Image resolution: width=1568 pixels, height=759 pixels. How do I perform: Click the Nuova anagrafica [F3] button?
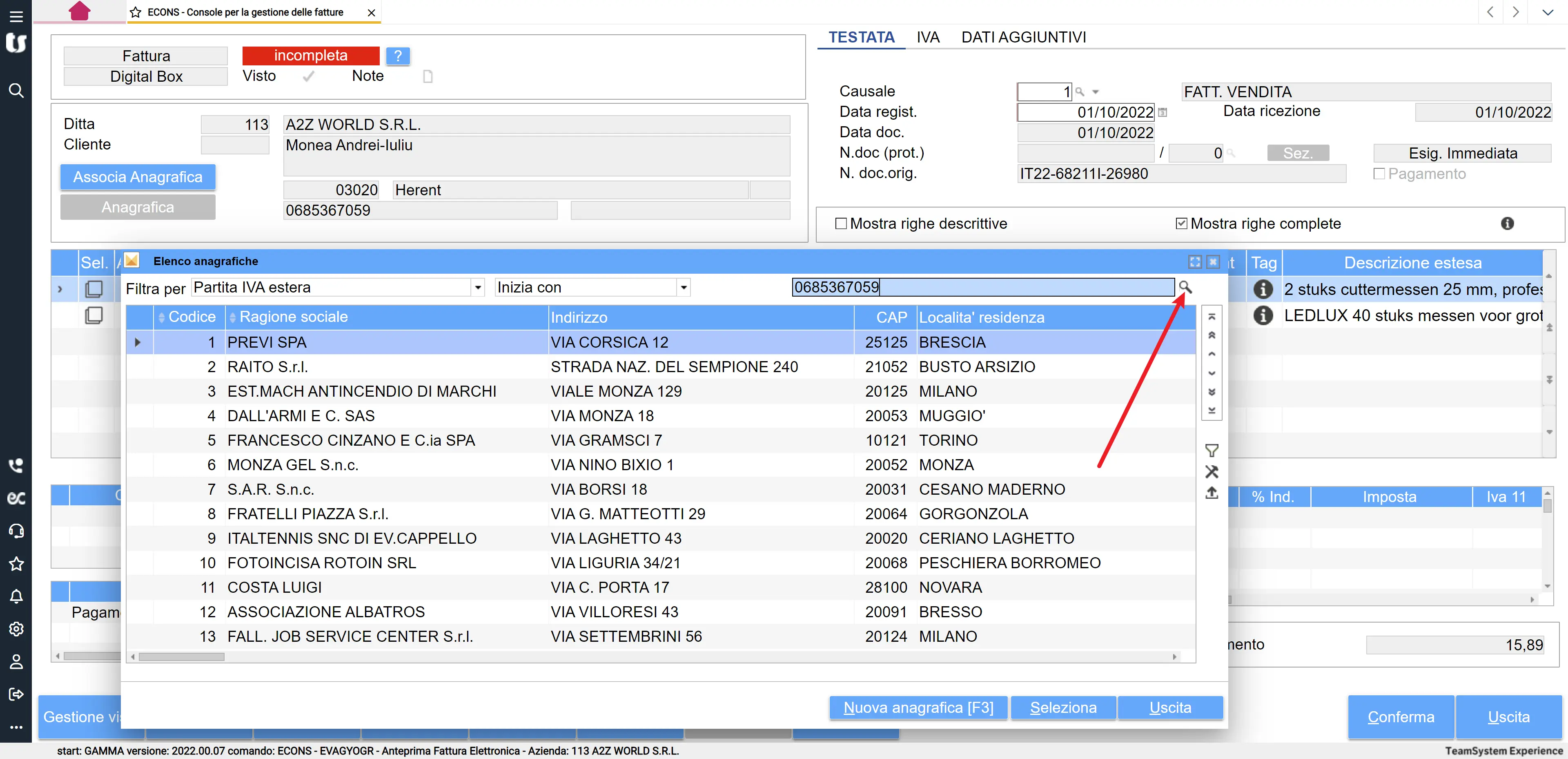918,708
